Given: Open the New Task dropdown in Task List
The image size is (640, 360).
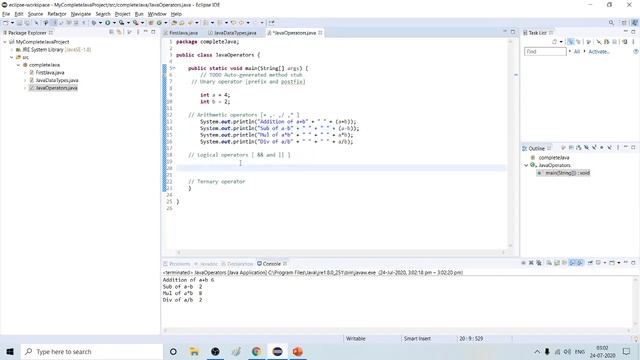Looking at the screenshot, I should tap(561, 42).
